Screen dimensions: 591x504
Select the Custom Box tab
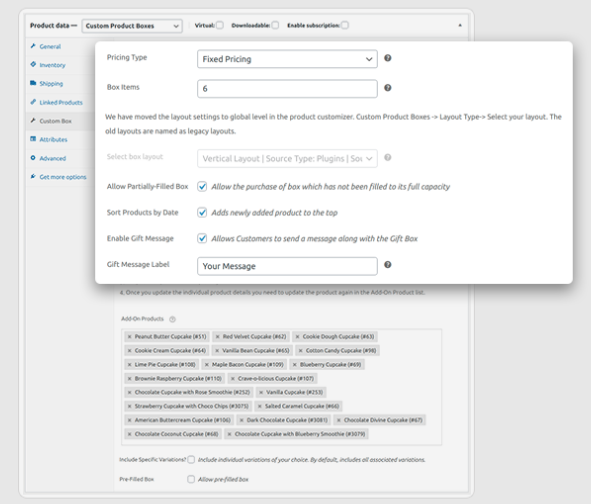tap(55, 121)
